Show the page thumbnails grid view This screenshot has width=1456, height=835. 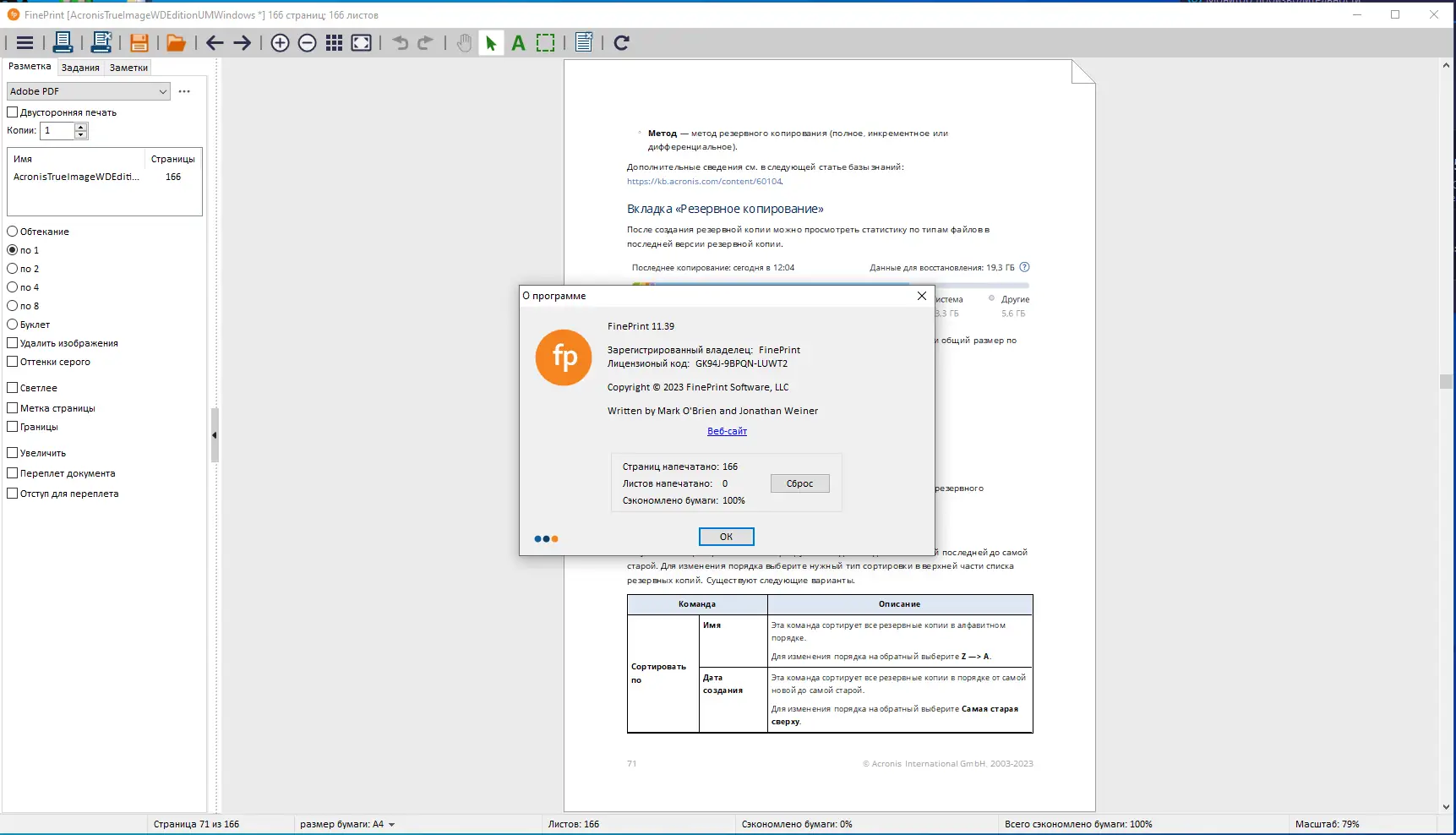(x=335, y=43)
